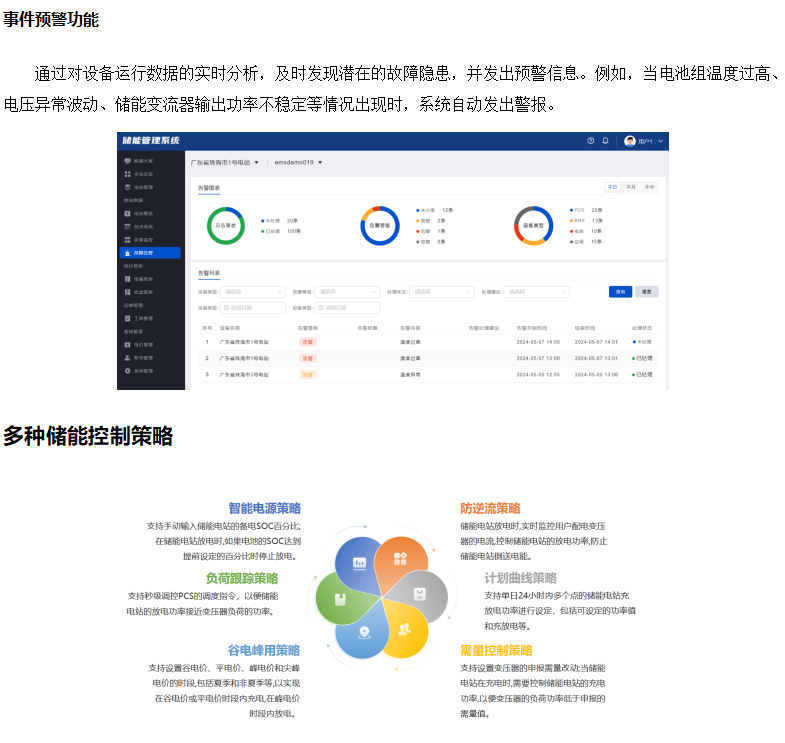This screenshot has height=743, width=785.
Task: Click the help question mark icon
Action: 591,141
